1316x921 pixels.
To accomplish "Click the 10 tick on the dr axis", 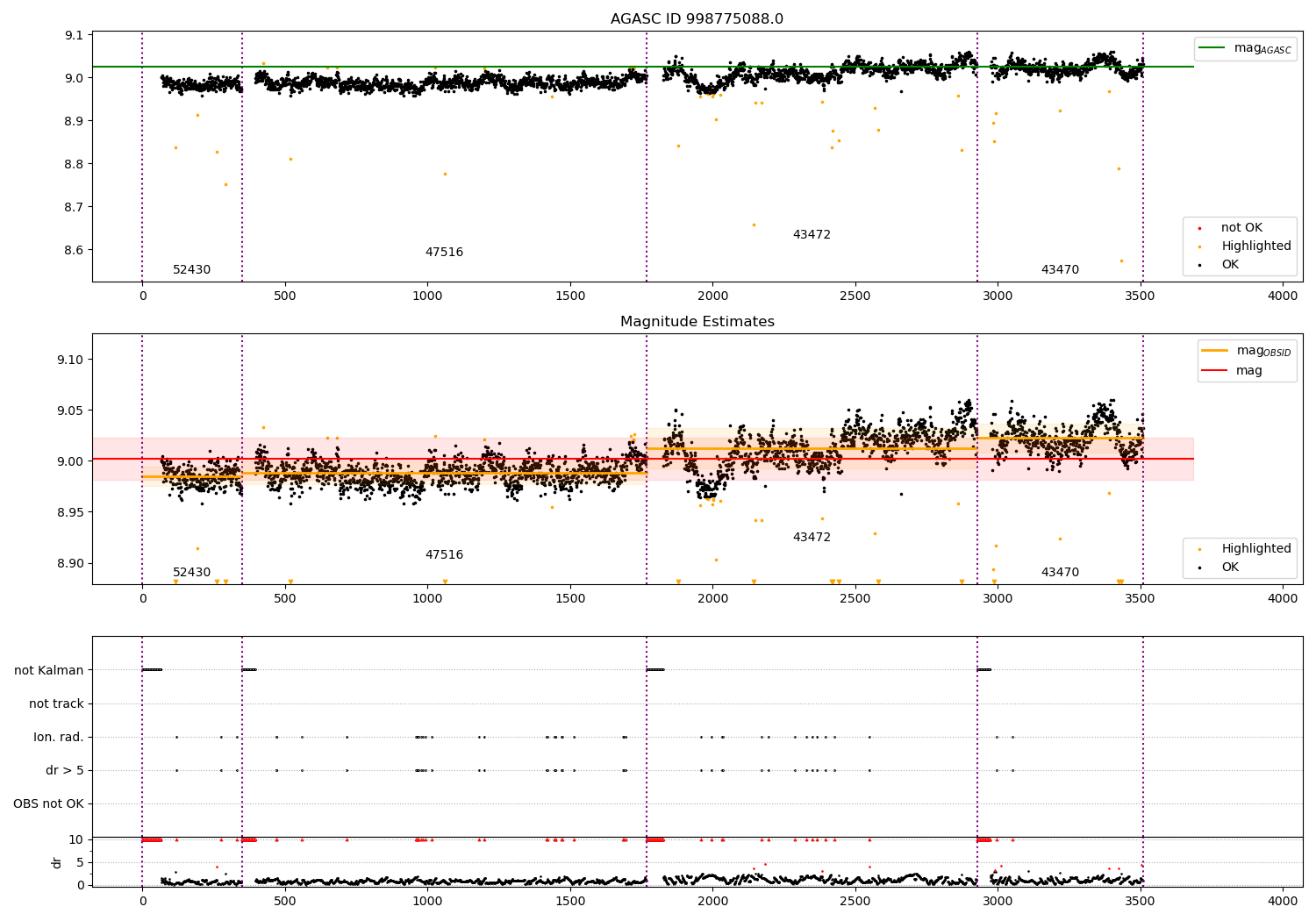I will [x=76, y=839].
